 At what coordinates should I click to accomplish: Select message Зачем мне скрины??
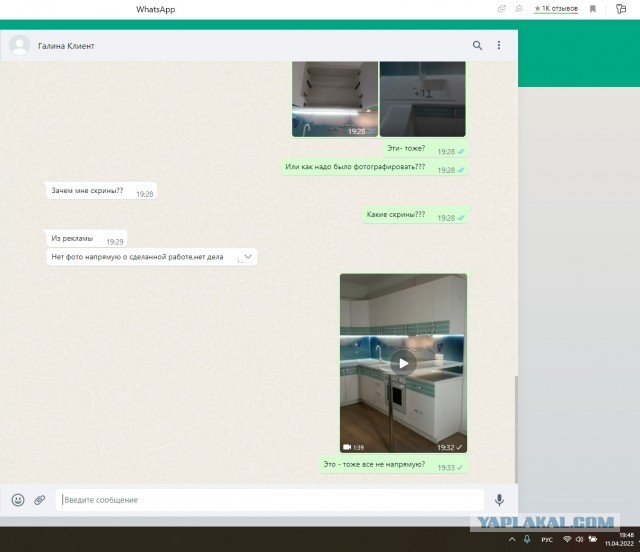click(101, 191)
